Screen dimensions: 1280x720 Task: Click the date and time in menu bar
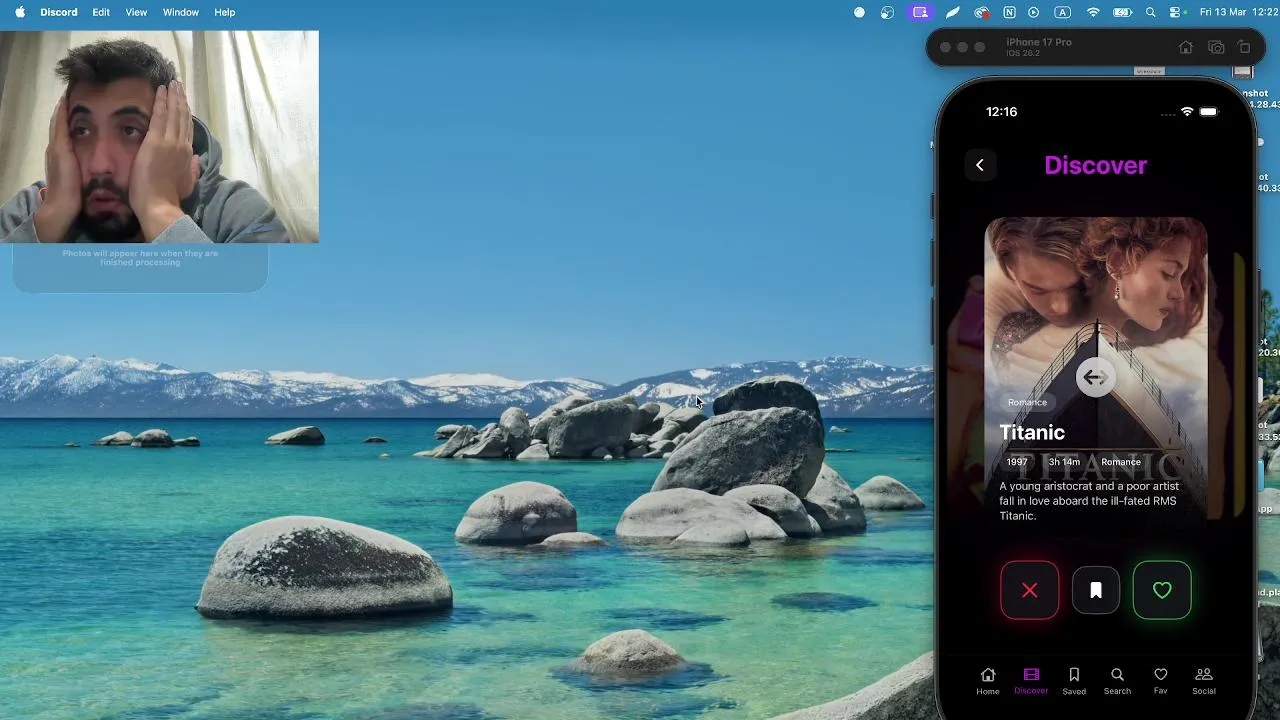(x=1239, y=12)
